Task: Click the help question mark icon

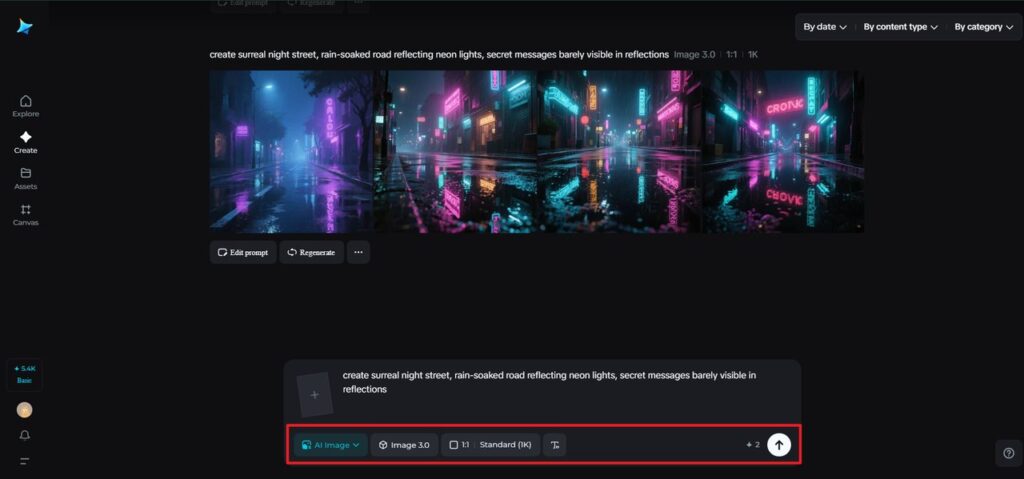Action: click(x=1008, y=453)
